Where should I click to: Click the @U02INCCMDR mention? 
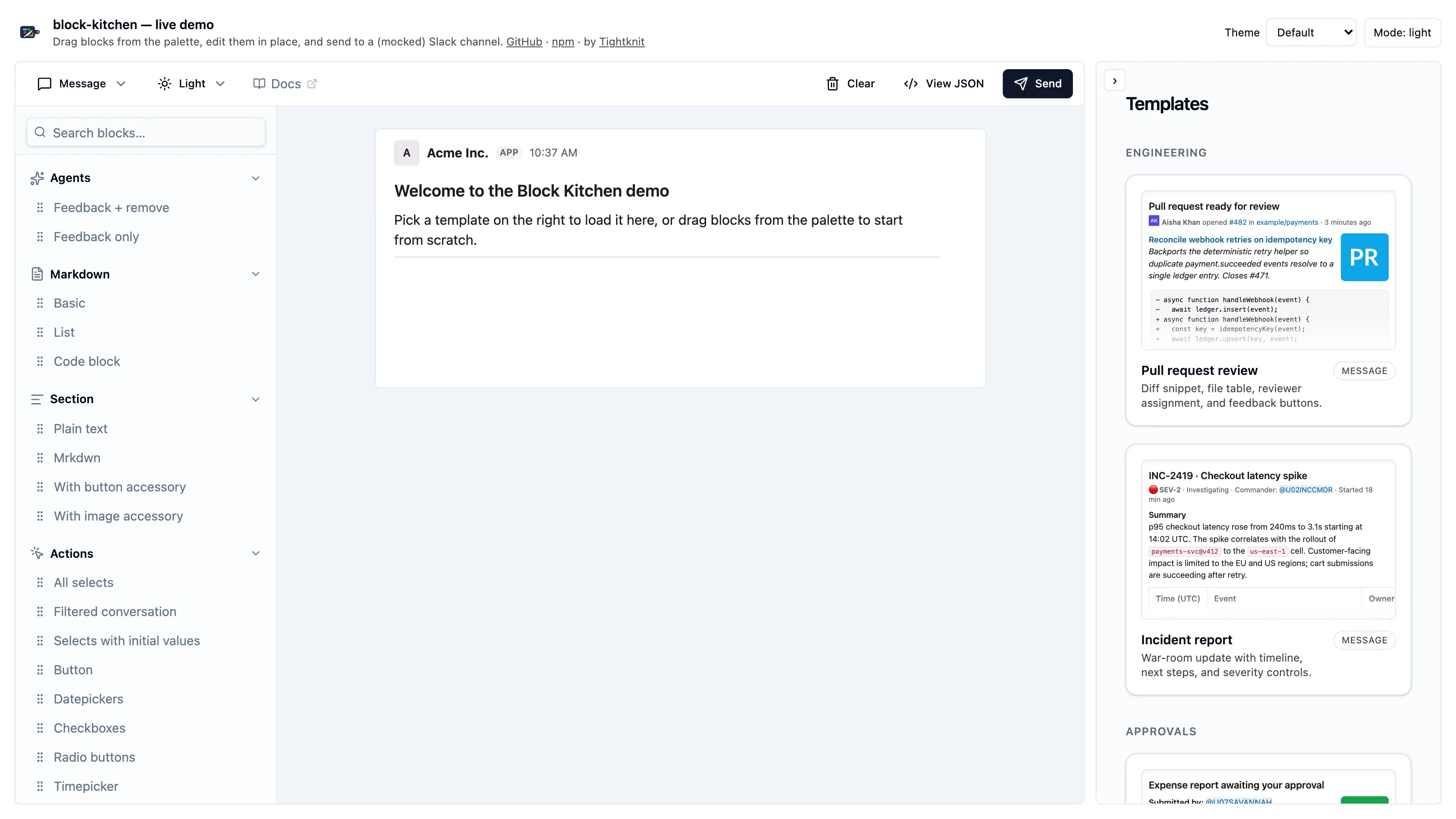point(1305,490)
